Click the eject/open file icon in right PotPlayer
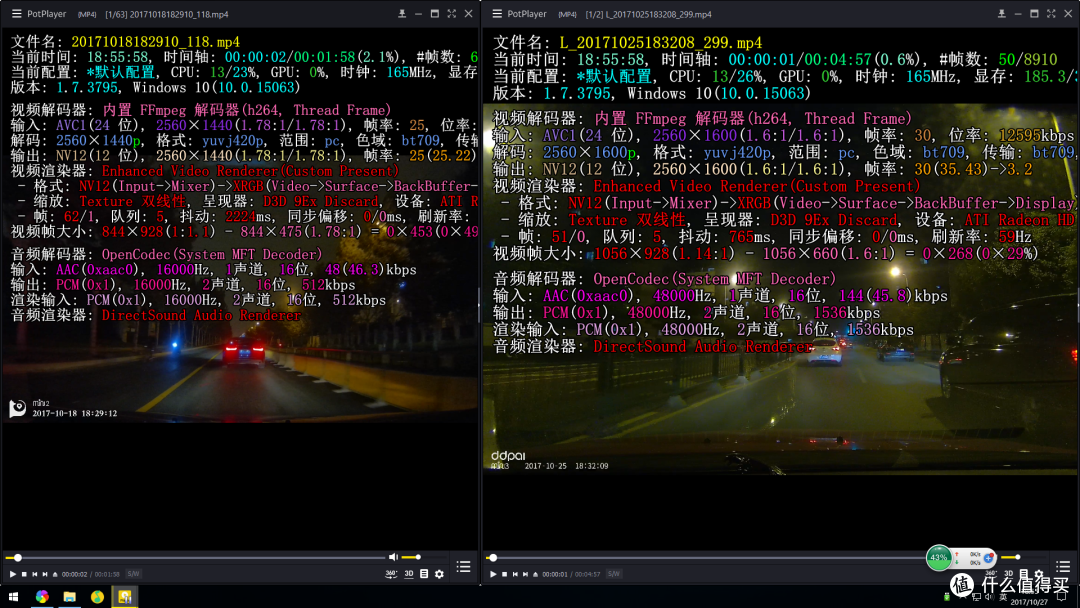Image resolution: width=1080 pixels, height=608 pixels. pos(535,574)
